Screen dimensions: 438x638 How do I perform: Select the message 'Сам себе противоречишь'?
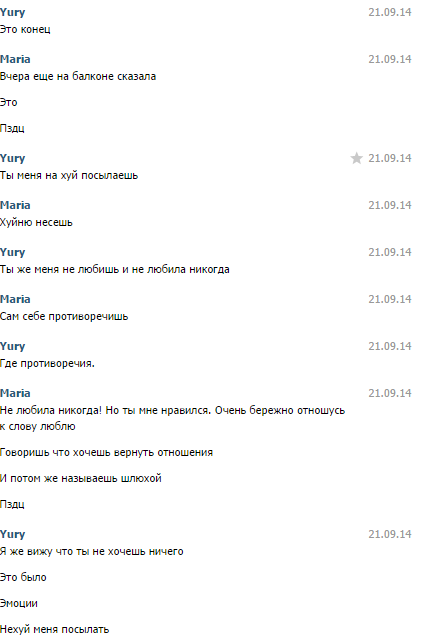pos(64,317)
